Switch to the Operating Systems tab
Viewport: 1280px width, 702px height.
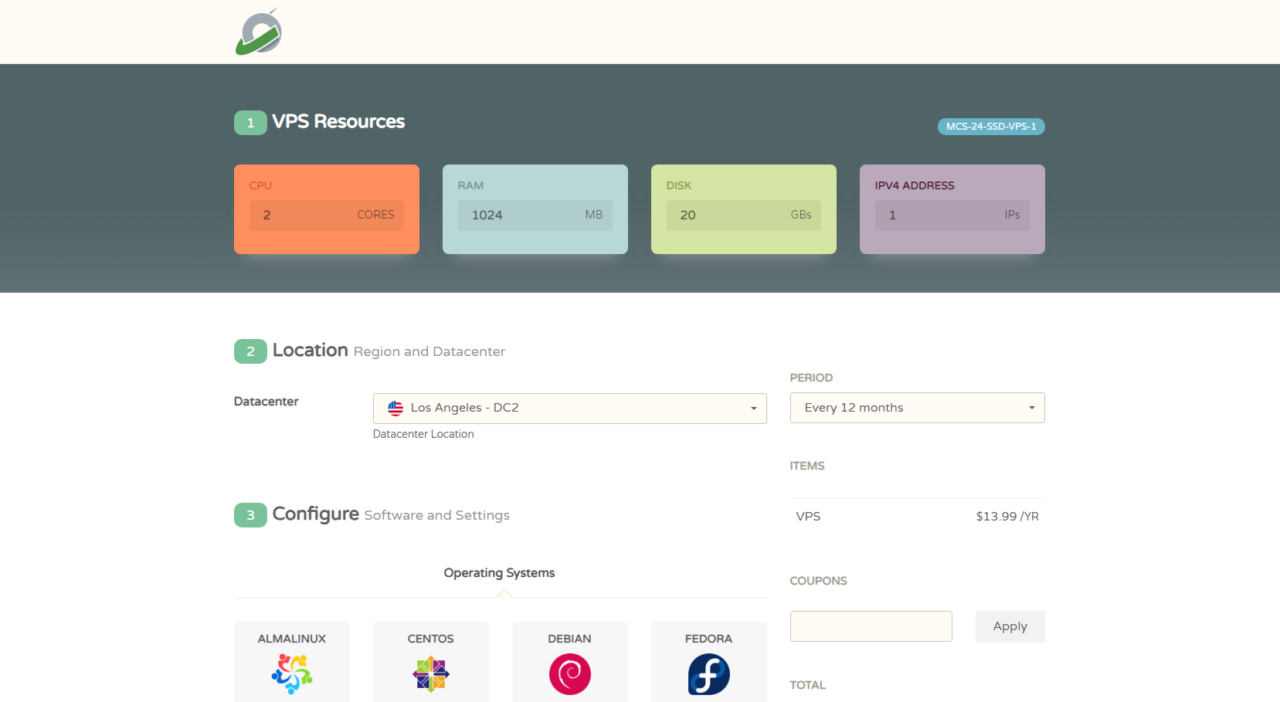[x=499, y=573]
